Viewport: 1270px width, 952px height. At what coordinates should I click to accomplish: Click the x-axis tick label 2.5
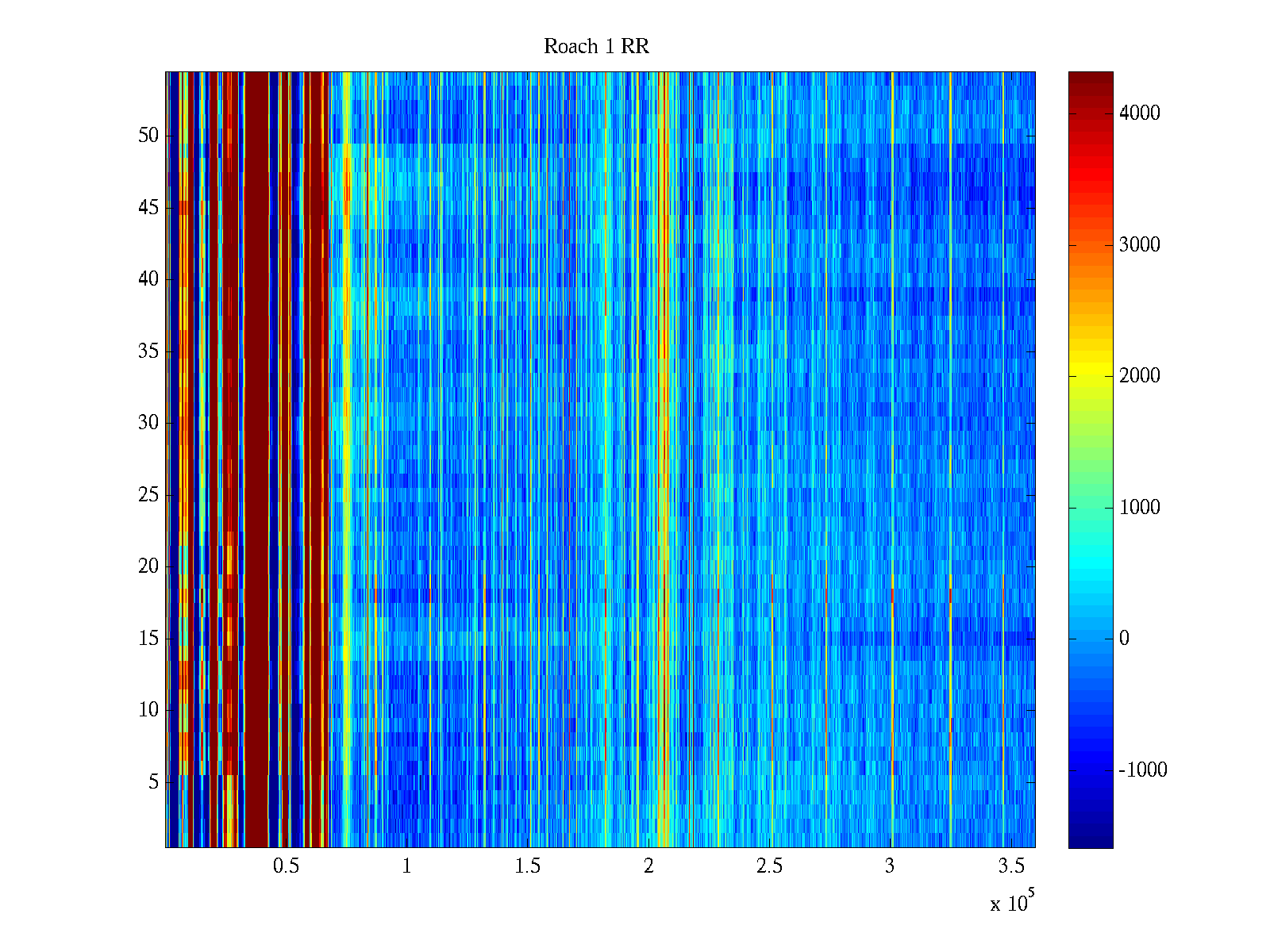[768, 866]
